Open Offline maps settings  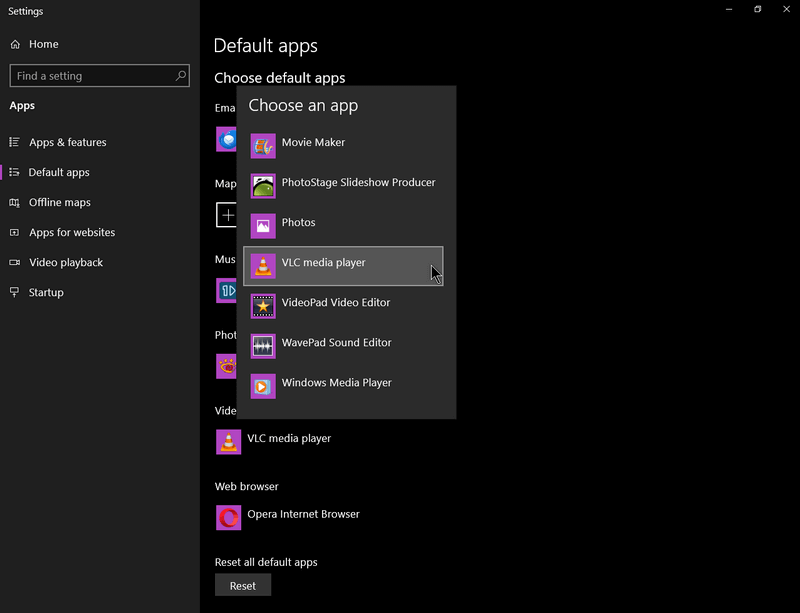(100, 202)
